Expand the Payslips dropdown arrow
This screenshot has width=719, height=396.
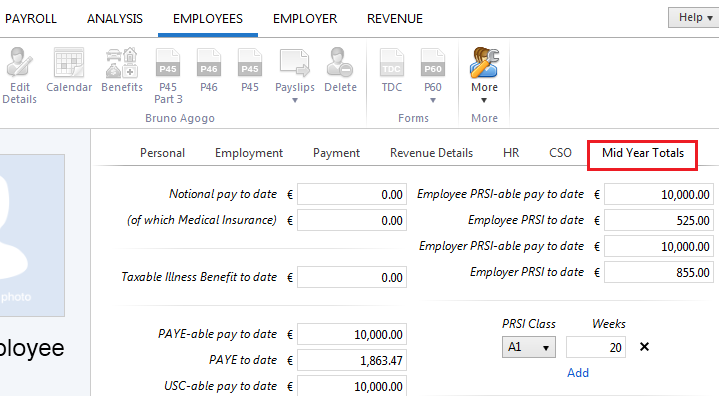pyautogui.click(x=295, y=100)
